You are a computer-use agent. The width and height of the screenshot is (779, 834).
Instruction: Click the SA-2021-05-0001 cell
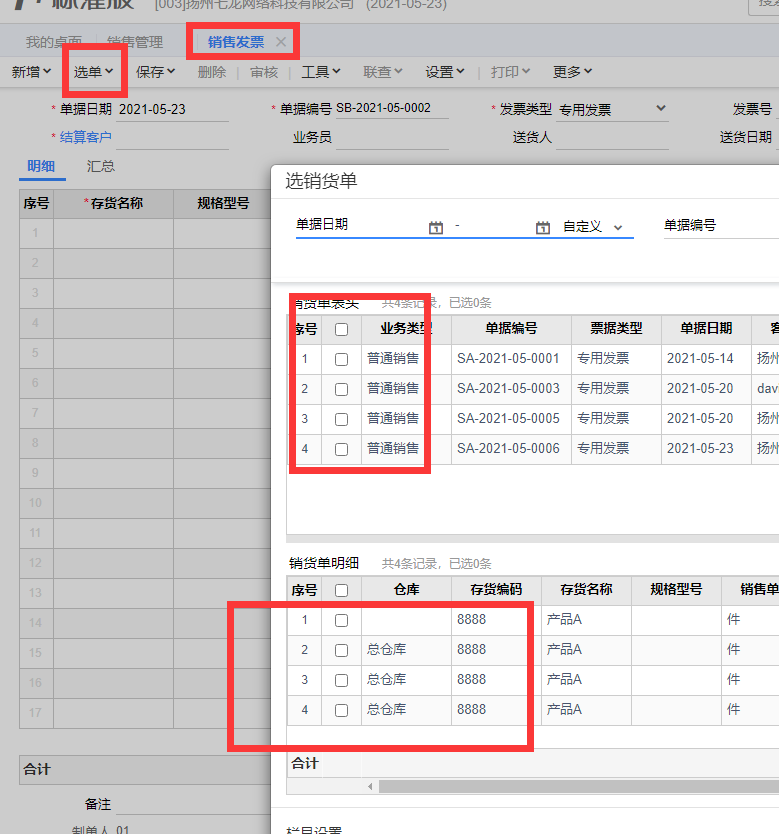tap(511, 359)
